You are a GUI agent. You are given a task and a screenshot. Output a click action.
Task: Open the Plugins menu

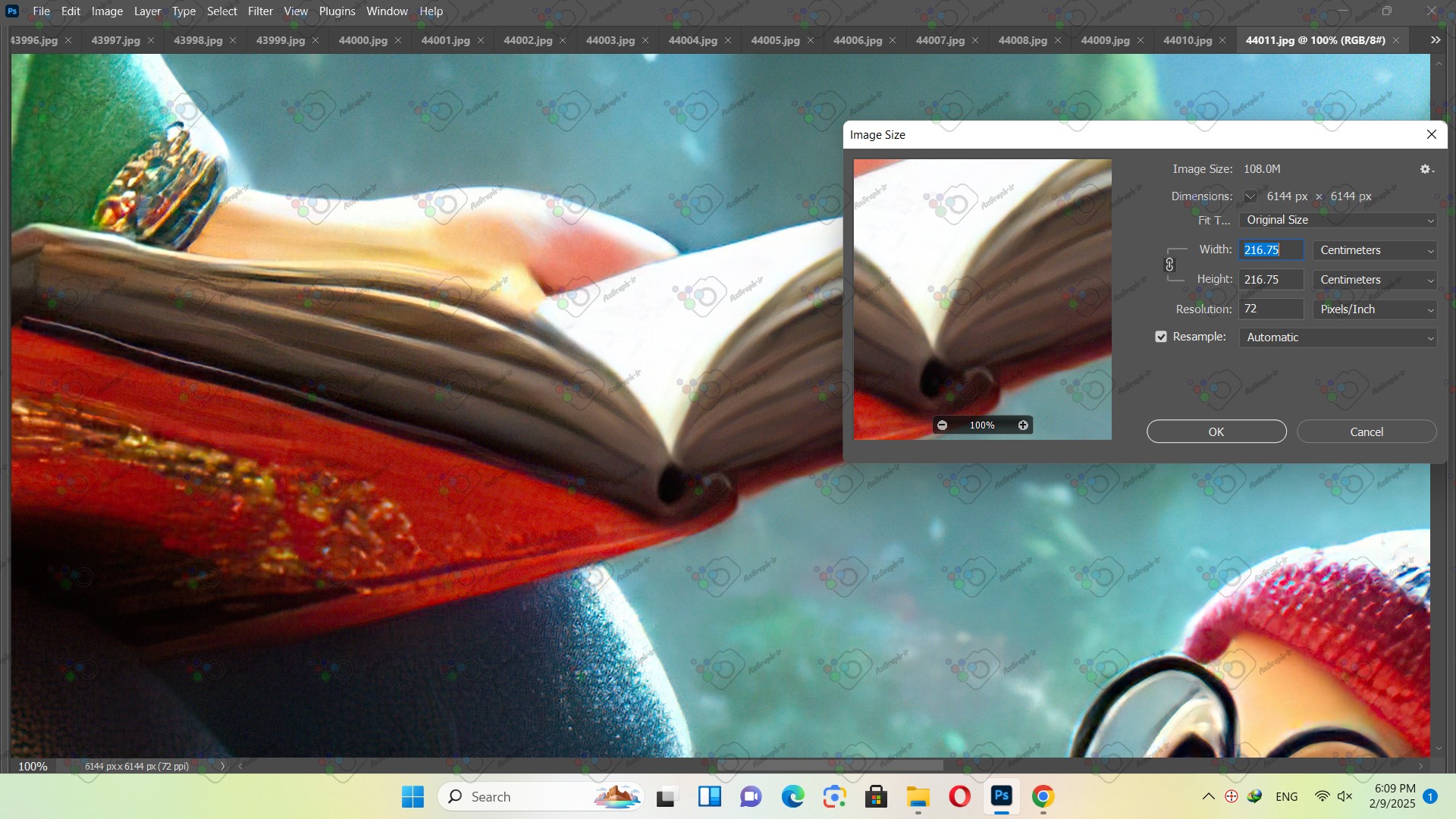pos(337,11)
